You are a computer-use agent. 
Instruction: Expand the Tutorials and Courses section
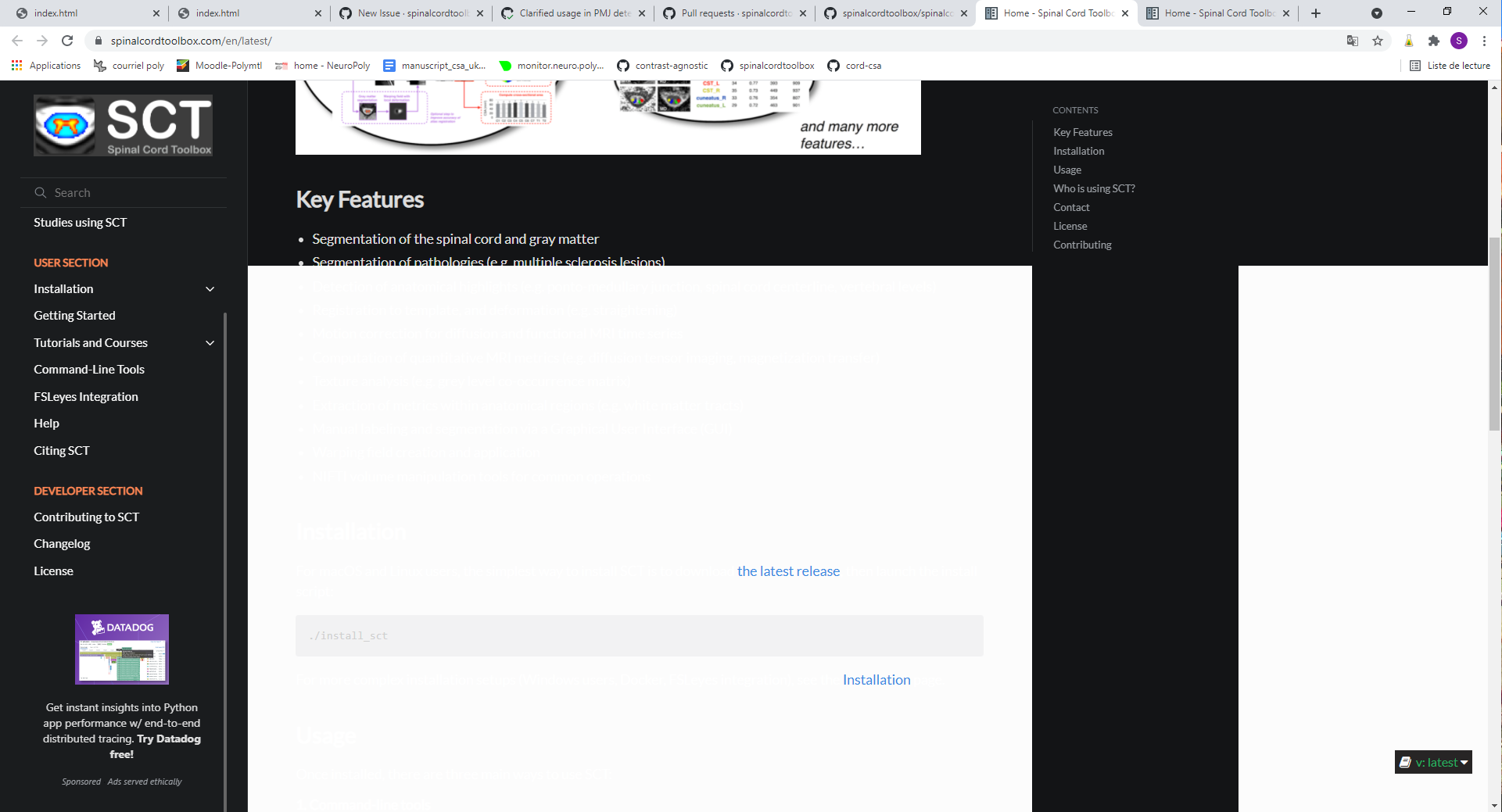(210, 342)
